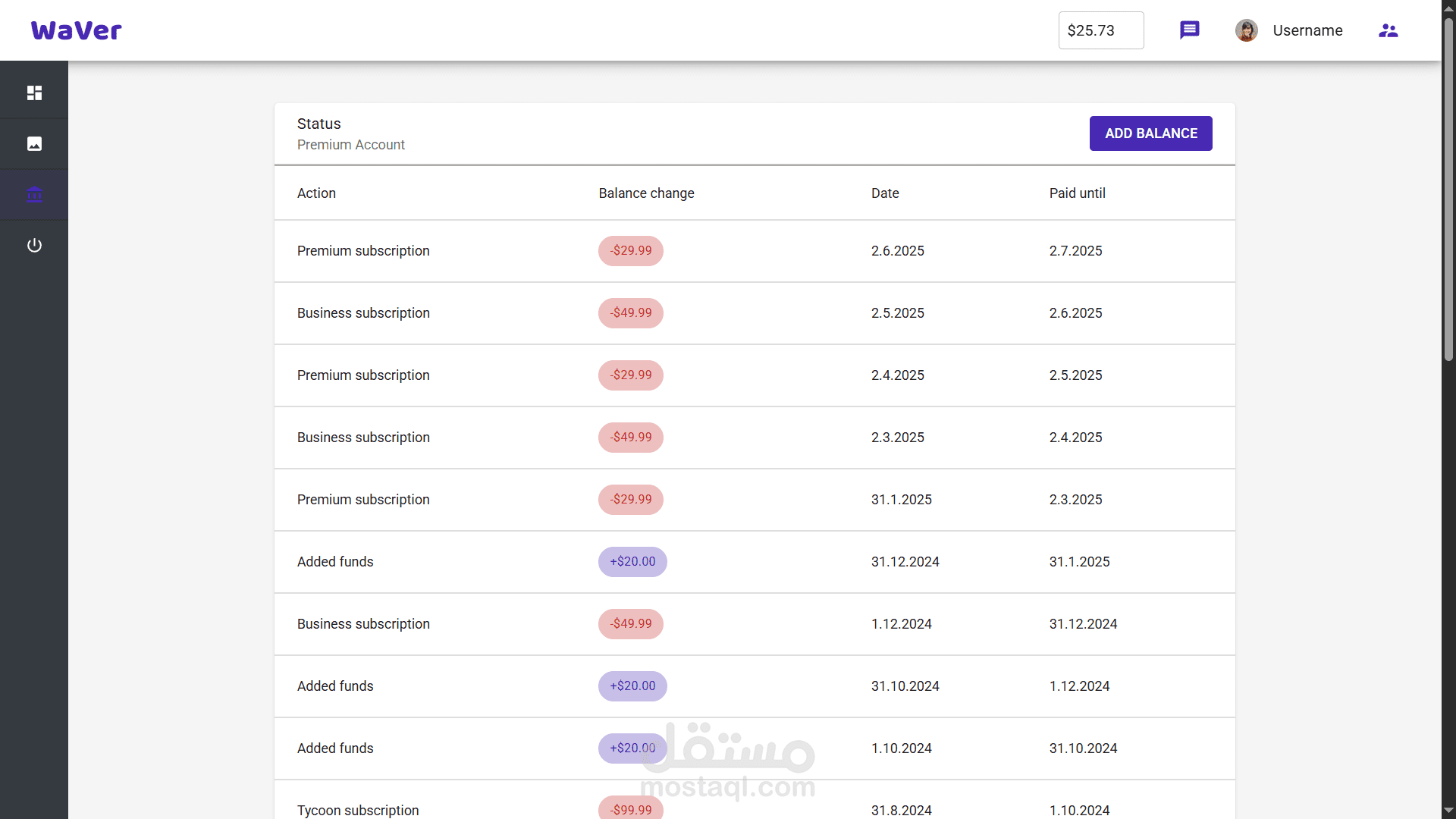Click the Balance change column header
This screenshot has width=1456, height=819.
tap(646, 193)
